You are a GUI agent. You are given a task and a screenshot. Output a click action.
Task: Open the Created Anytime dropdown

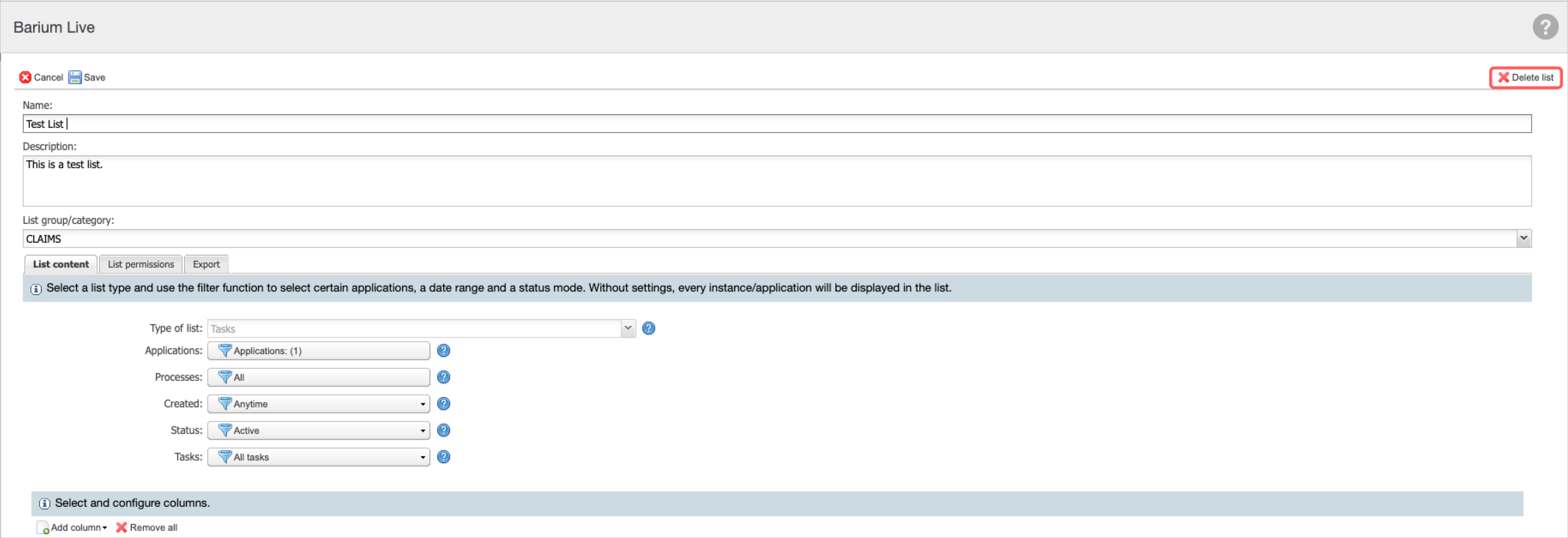pos(318,404)
